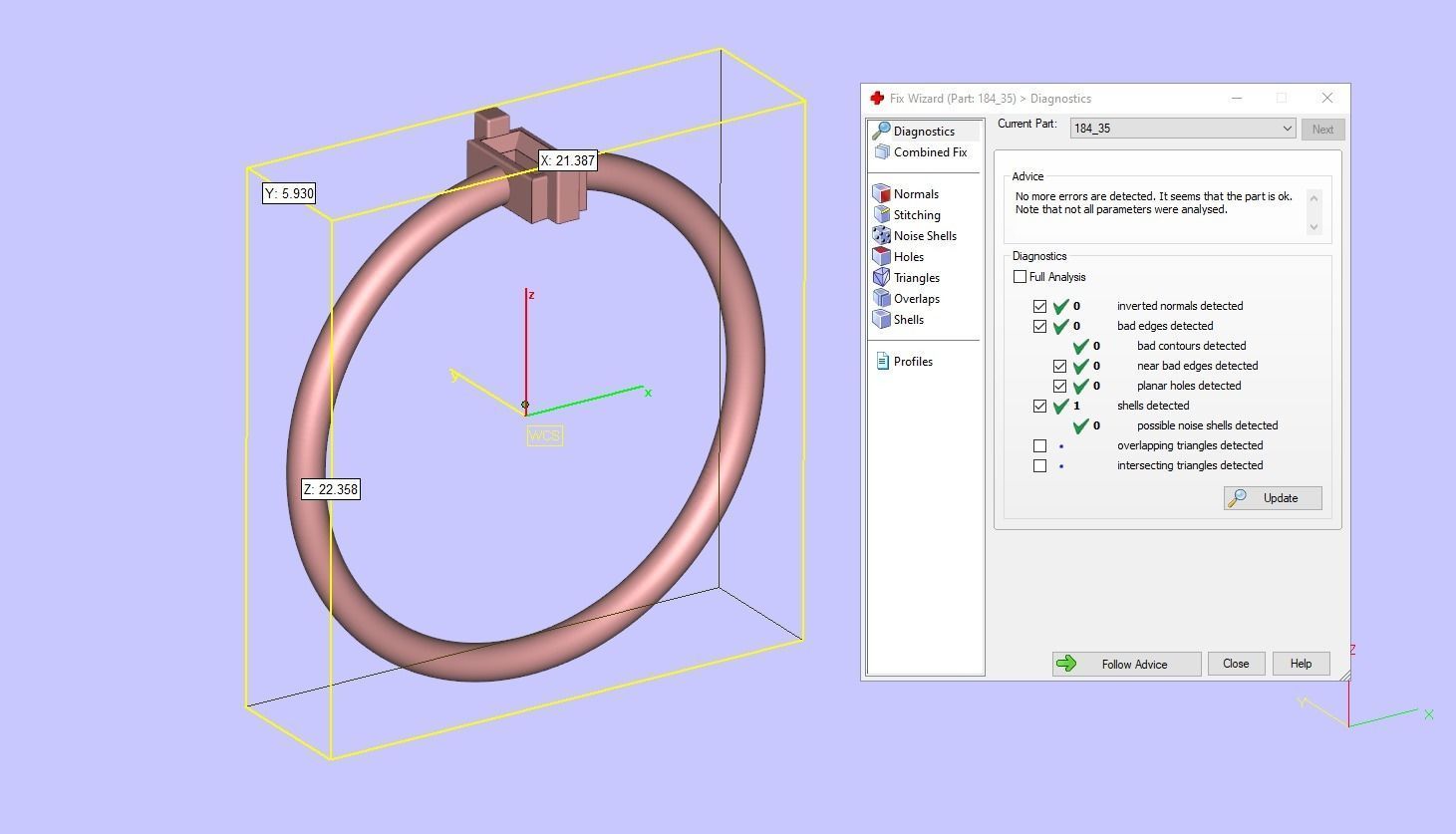This screenshot has height=834, width=1456.
Task: Enable intersecting triangles detected checkbox
Action: click(1039, 465)
